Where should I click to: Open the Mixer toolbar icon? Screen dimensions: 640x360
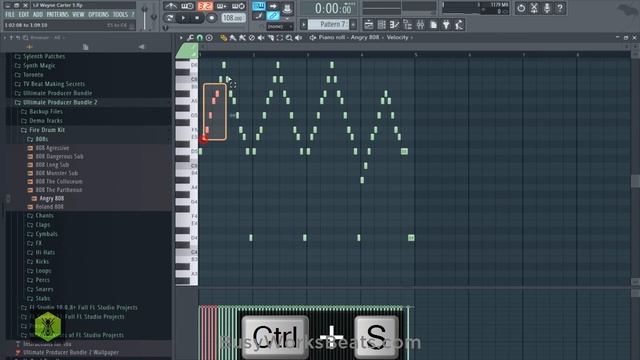tap(420, 25)
